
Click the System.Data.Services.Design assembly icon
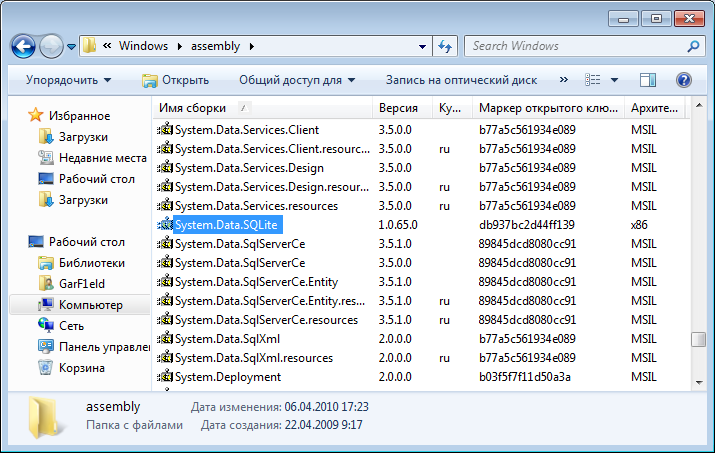pos(165,167)
